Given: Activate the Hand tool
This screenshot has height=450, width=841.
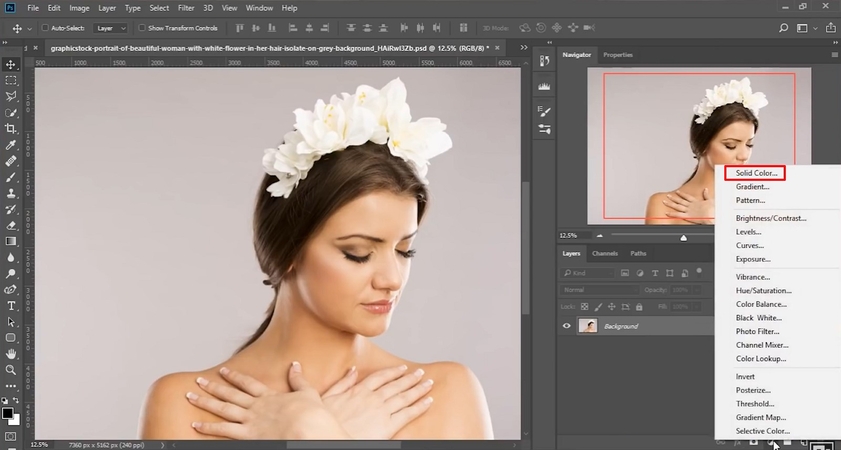Looking at the screenshot, I should point(11,354).
